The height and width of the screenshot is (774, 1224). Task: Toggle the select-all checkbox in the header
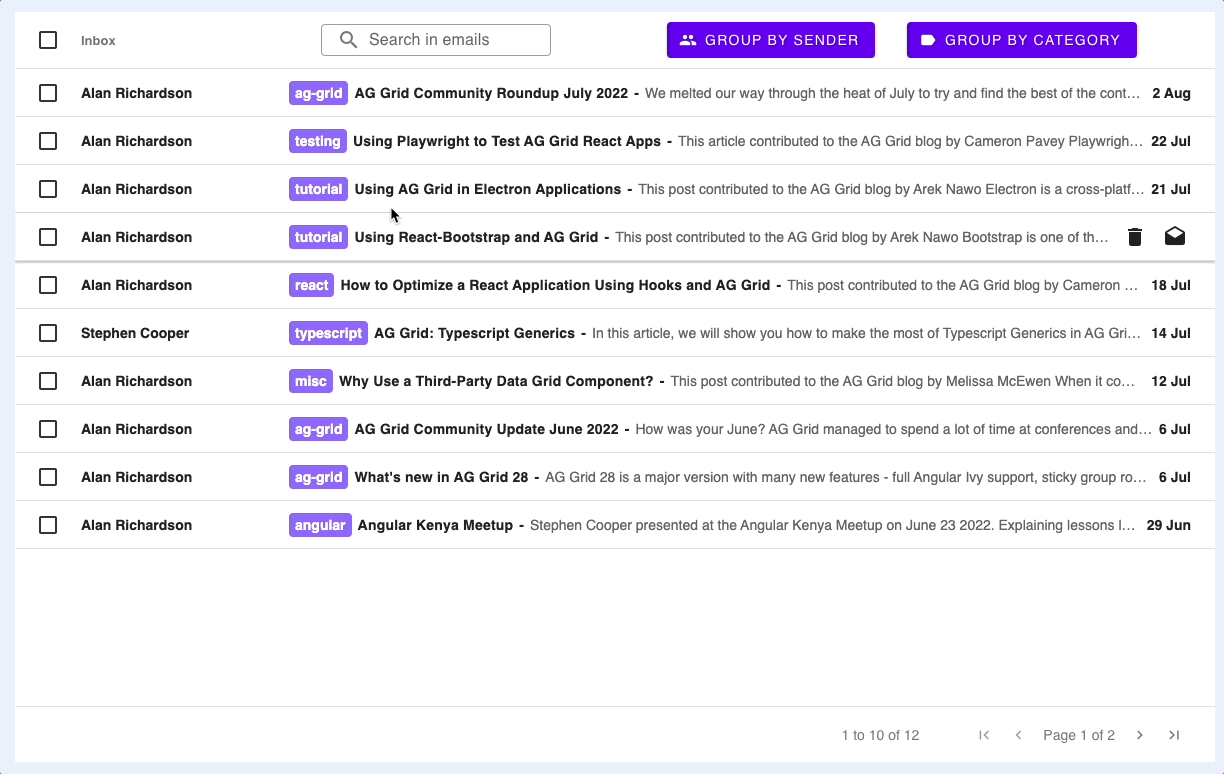pyautogui.click(x=47, y=40)
